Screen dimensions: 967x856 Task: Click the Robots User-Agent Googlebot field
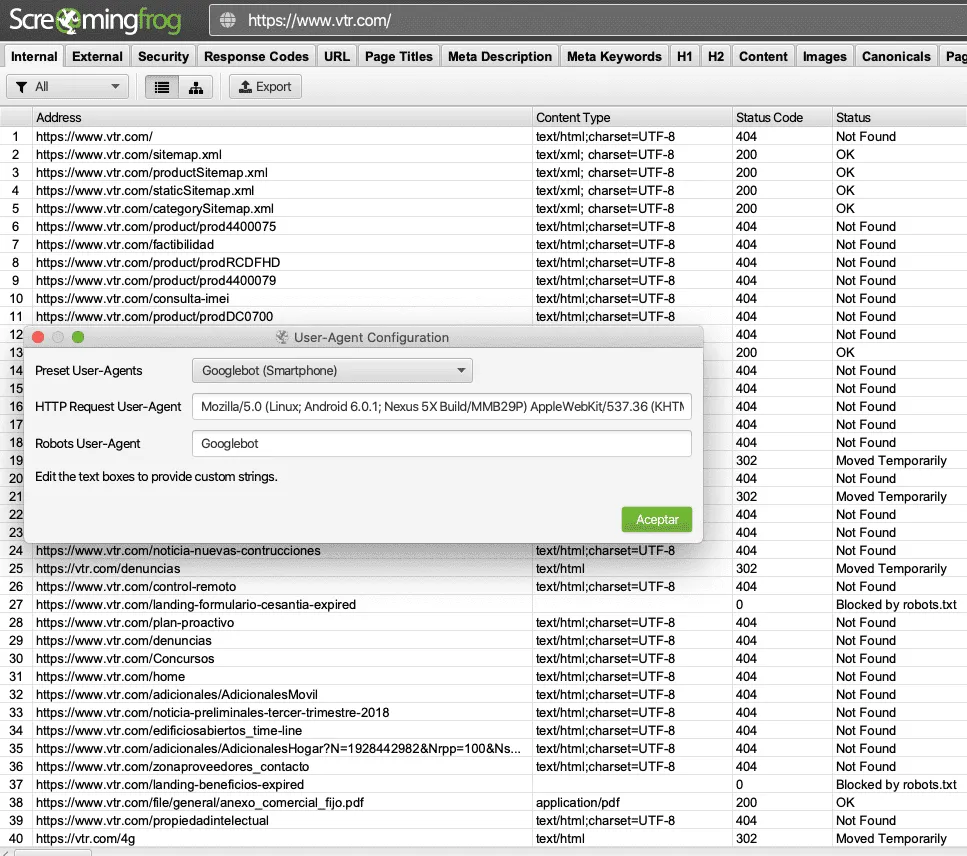tap(442, 443)
